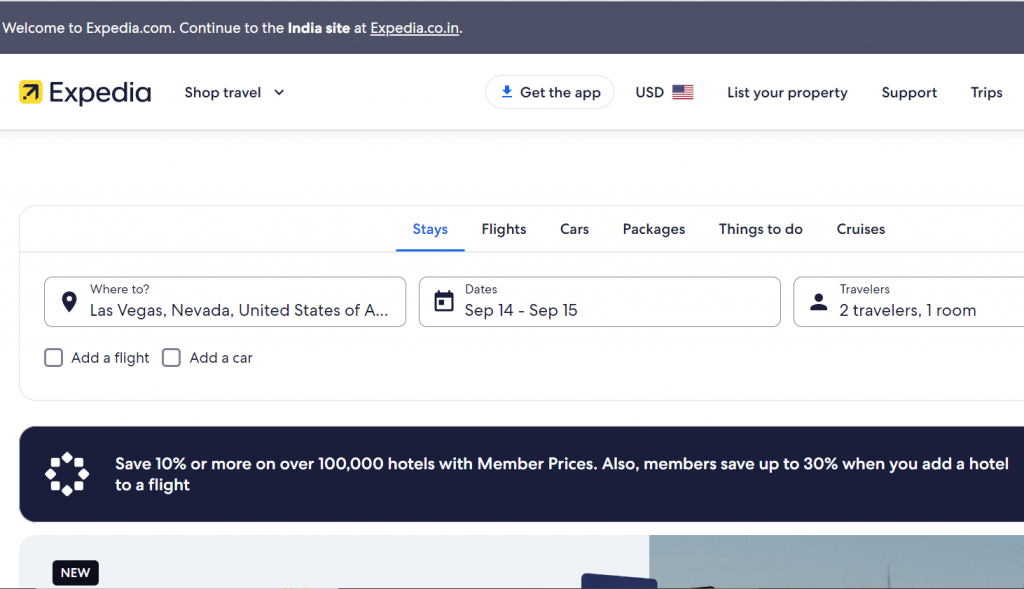The image size is (1024, 589).
Task: Open the Support link in header
Action: pos(909,93)
